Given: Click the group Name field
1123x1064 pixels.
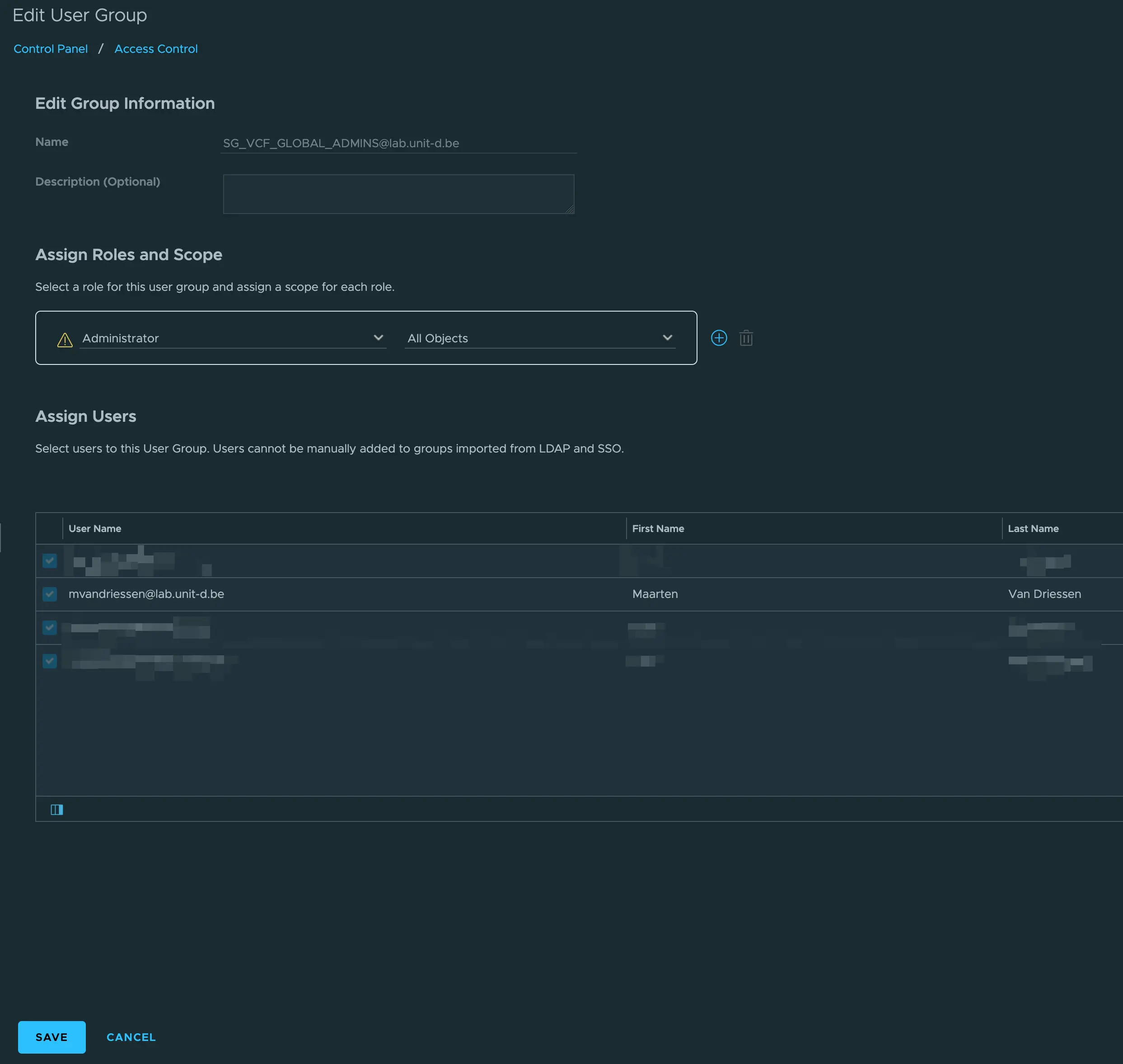Looking at the screenshot, I should [x=398, y=143].
